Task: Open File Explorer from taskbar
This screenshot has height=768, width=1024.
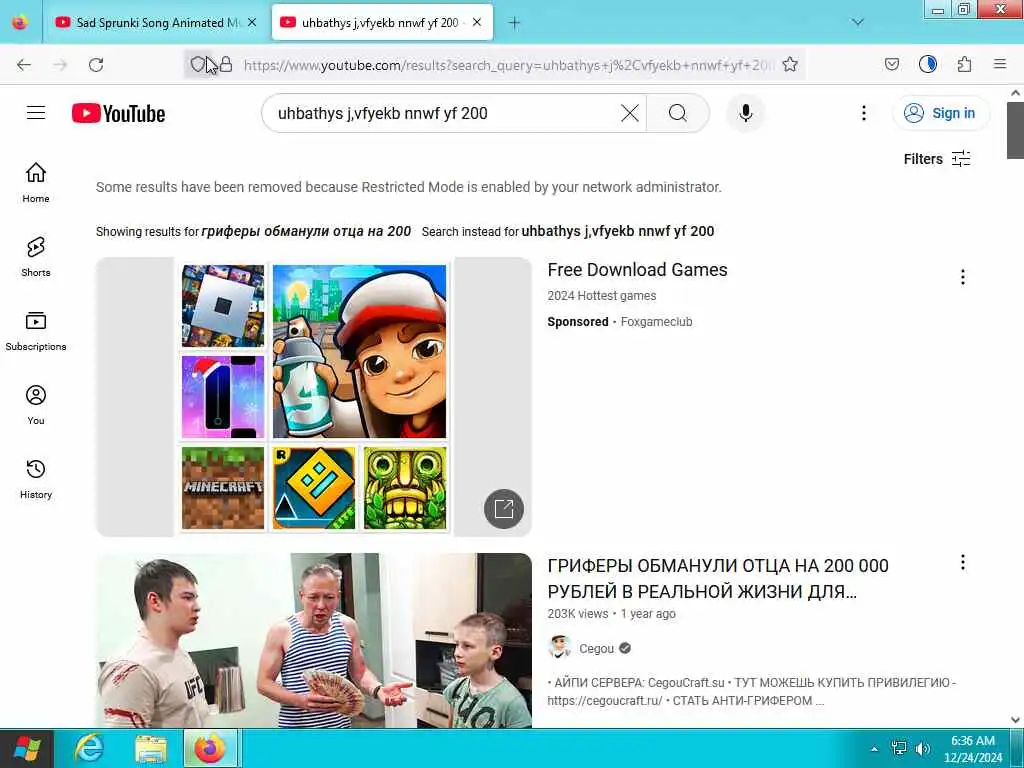Action: click(x=151, y=748)
